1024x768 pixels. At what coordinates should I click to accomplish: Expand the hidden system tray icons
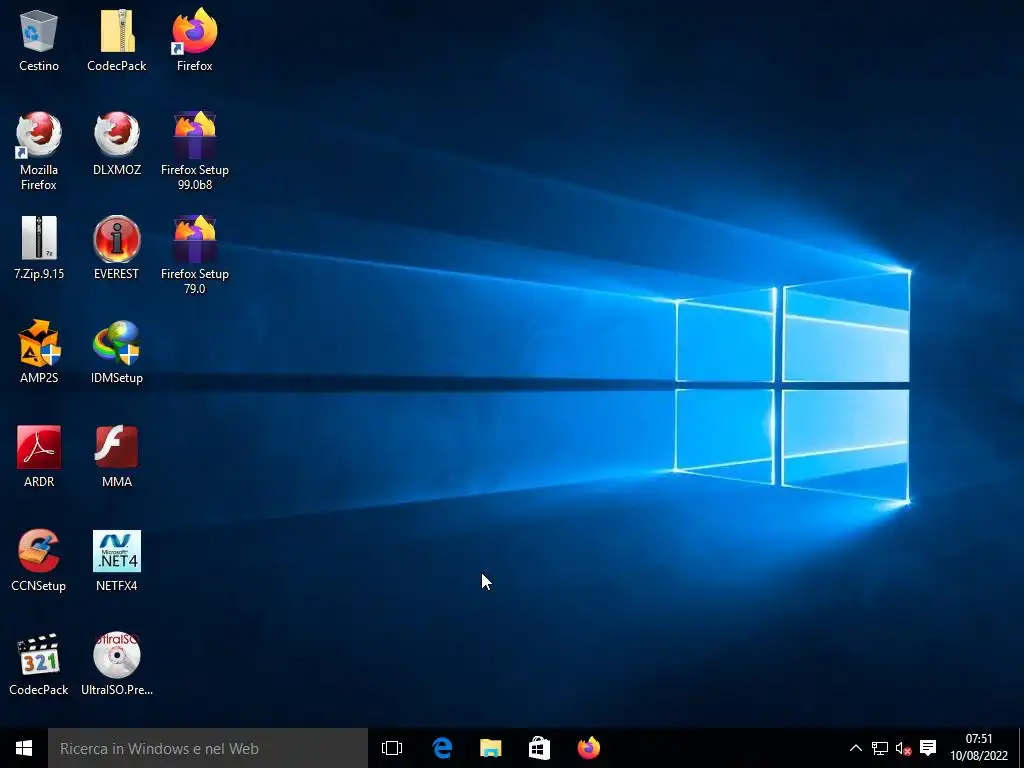[x=856, y=748]
